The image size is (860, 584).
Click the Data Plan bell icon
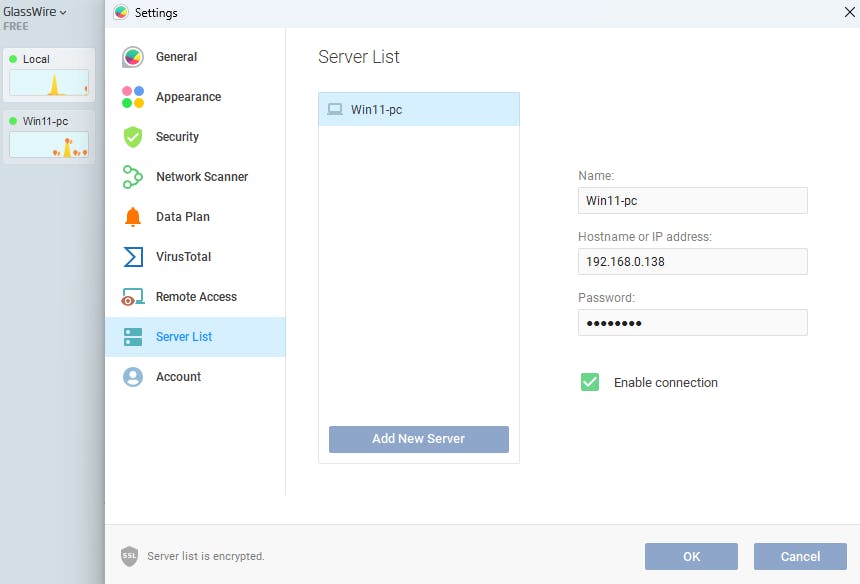click(133, 217)
